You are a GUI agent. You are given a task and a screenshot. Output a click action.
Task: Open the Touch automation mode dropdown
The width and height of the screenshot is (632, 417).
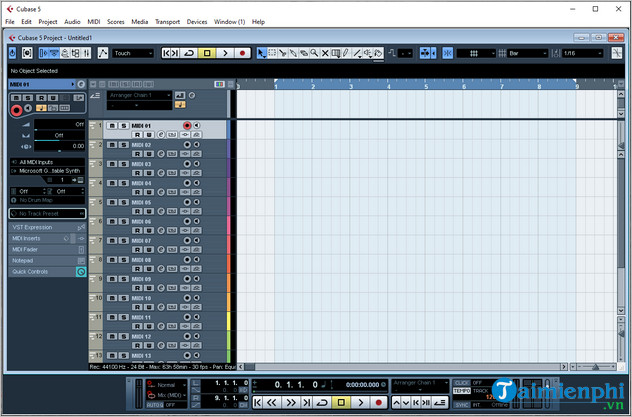tap(133, 53)
